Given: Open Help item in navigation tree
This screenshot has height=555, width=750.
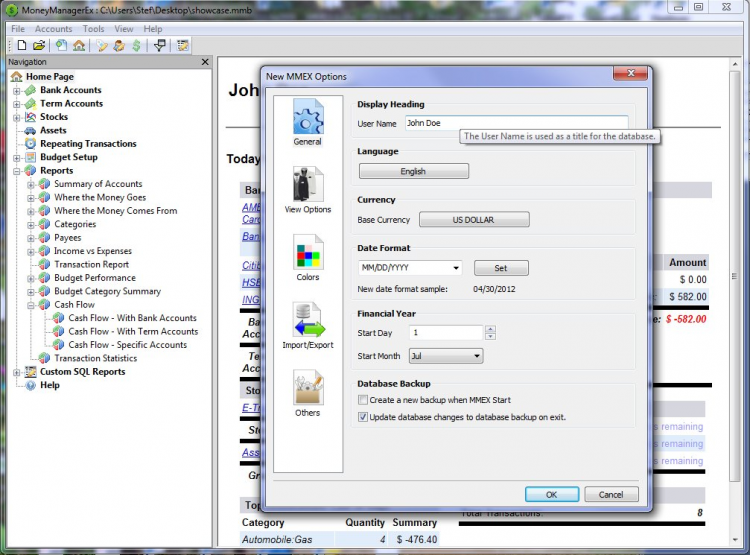Looking at the screenshot, I should [50, 385].
